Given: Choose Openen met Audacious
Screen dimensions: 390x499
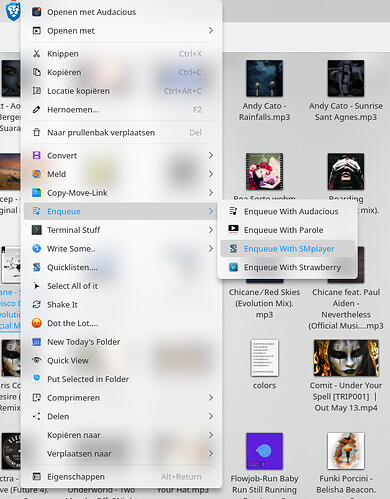Looking at the screenshot, I should click(x=121, y=12).
